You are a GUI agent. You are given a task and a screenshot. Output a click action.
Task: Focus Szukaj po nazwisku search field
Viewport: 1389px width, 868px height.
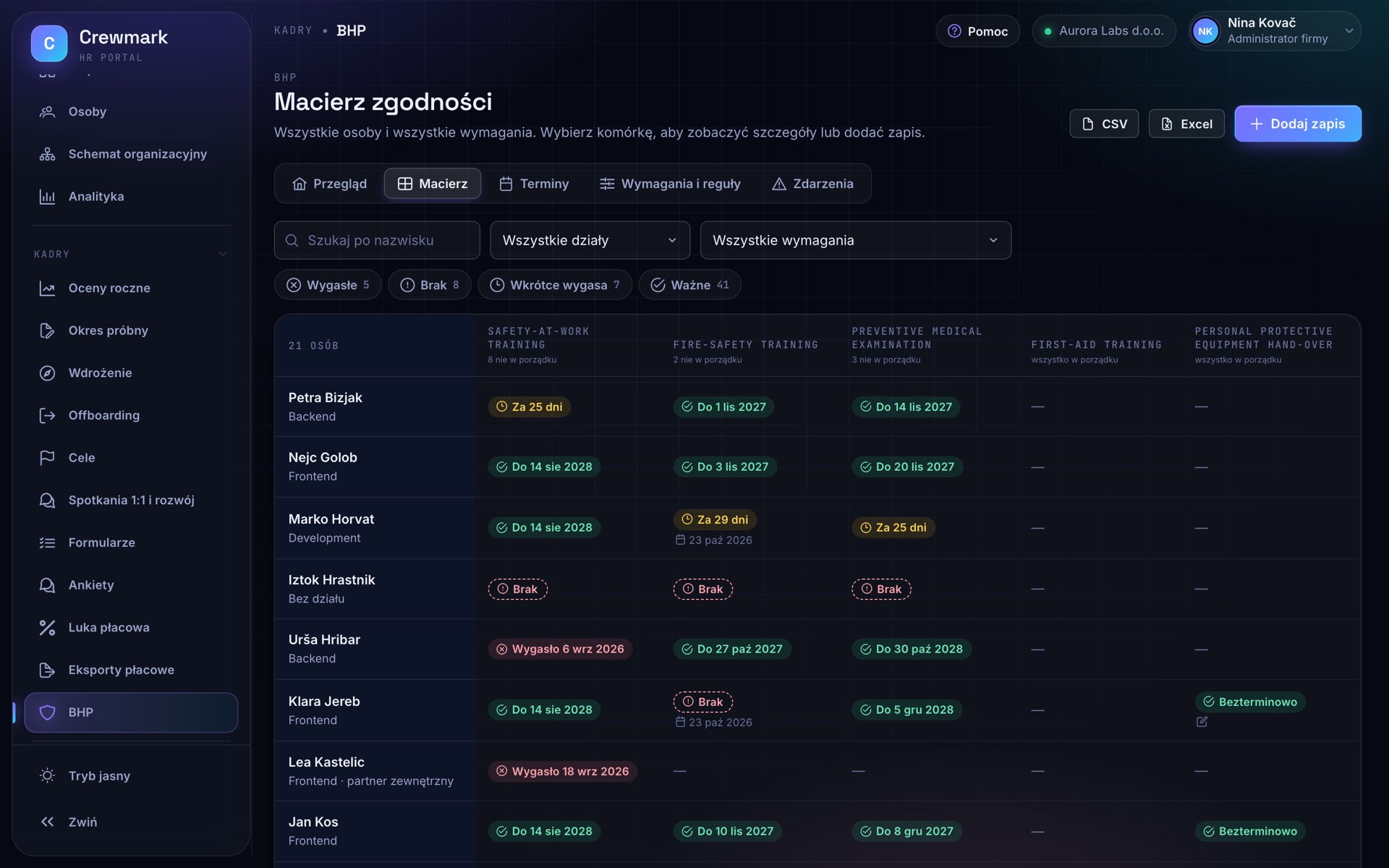coord(377,240)
